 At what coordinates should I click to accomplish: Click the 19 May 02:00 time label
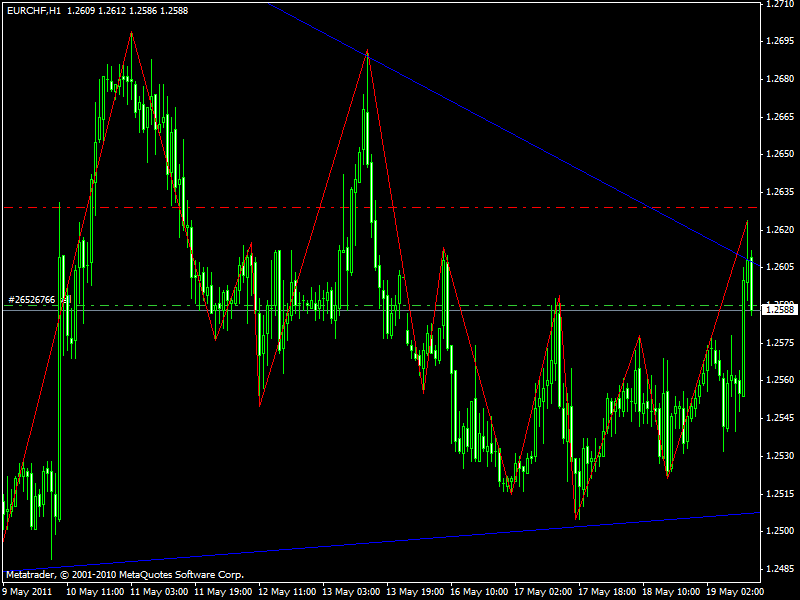[x=734, y=592]
